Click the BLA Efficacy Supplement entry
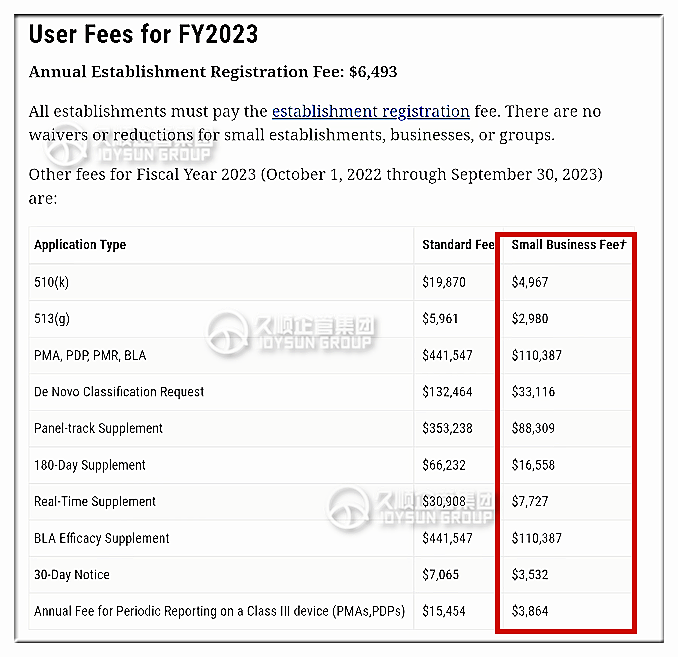 coord(102,538)
